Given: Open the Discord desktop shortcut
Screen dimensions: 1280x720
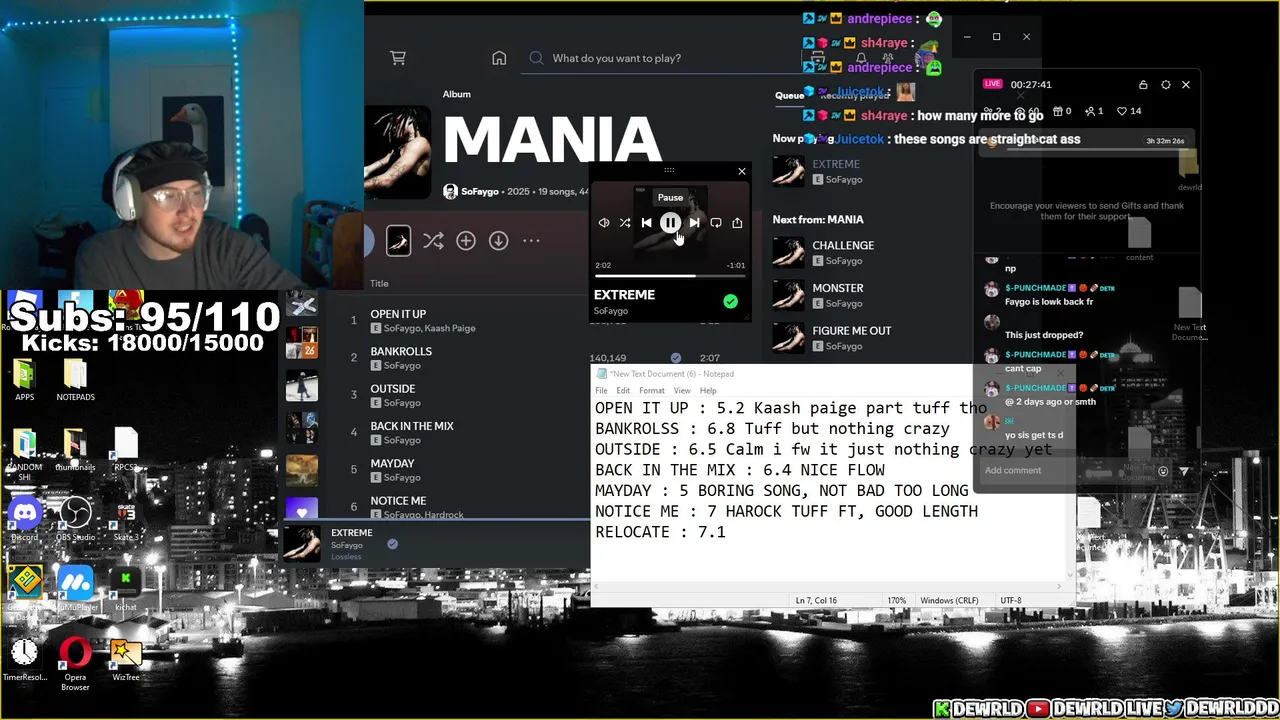Looking at the screenshot, I should pyautogui.click(x=25, y=520).
